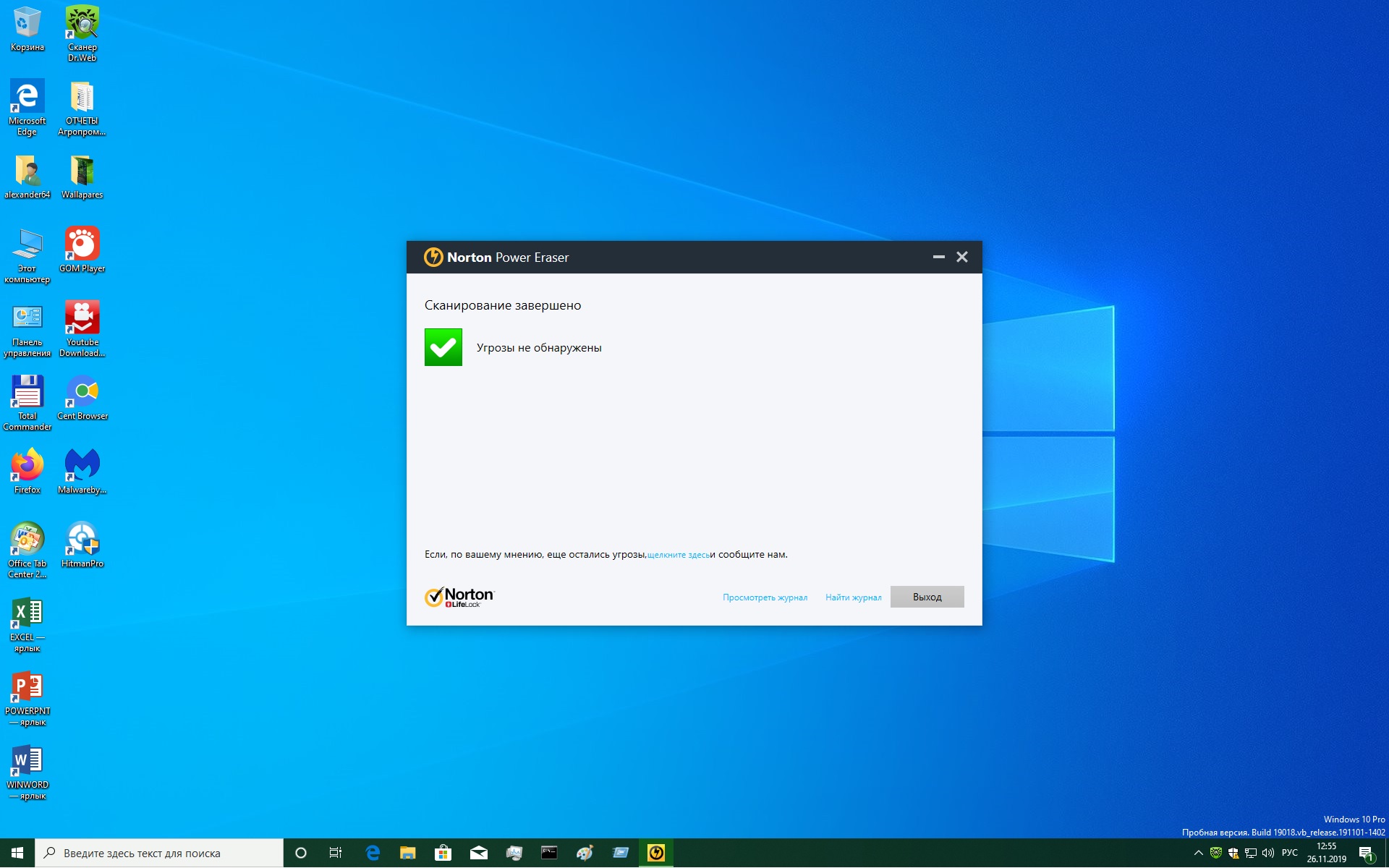Switch input language via РУС indicator
Viewport: 1389px width, 868px height.
pyautogui.click(x=1289, y=853)
